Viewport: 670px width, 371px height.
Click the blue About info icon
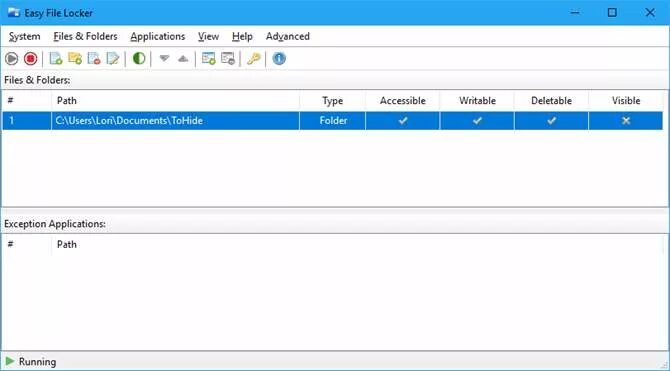279,59
